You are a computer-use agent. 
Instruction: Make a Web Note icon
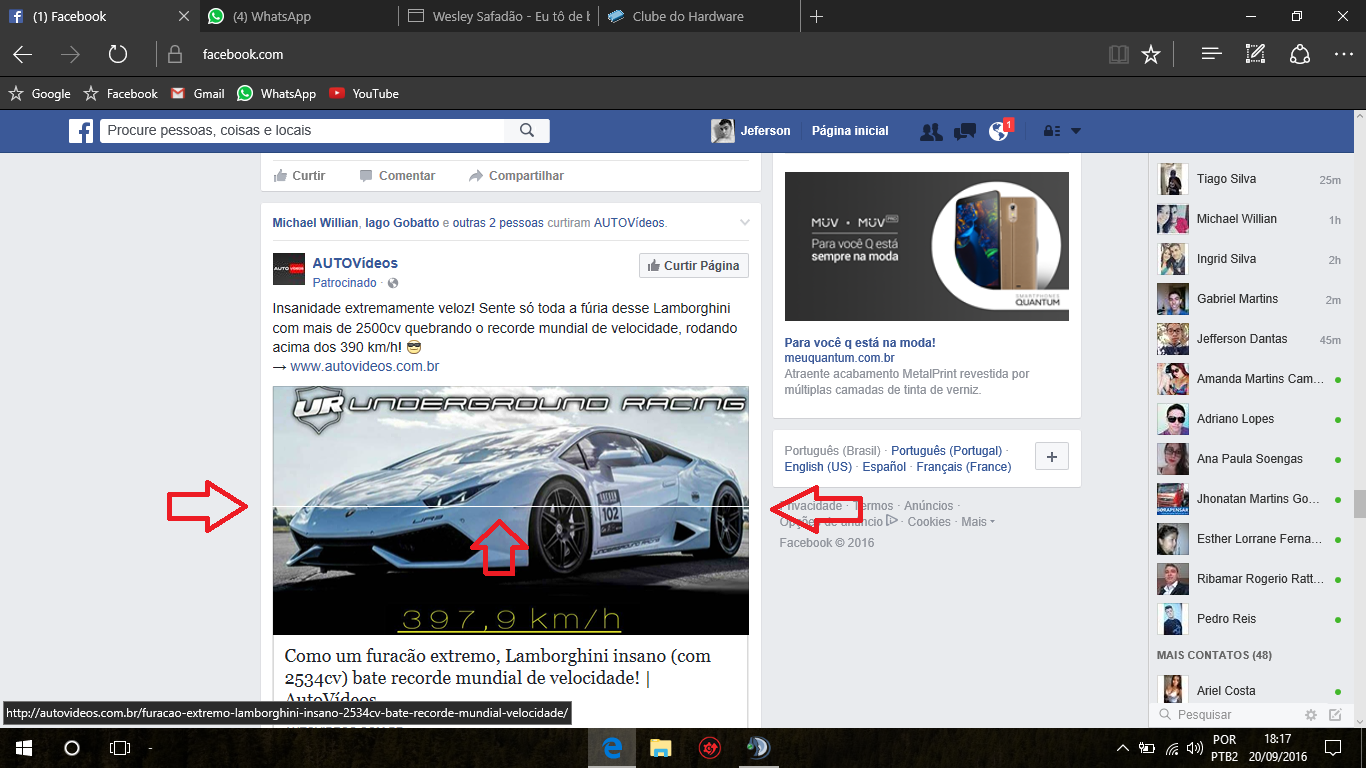[1255, 55]
